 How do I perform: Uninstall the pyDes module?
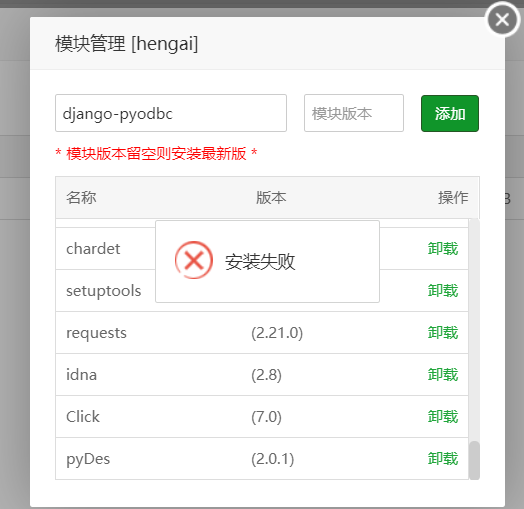[x=443, y=459]
